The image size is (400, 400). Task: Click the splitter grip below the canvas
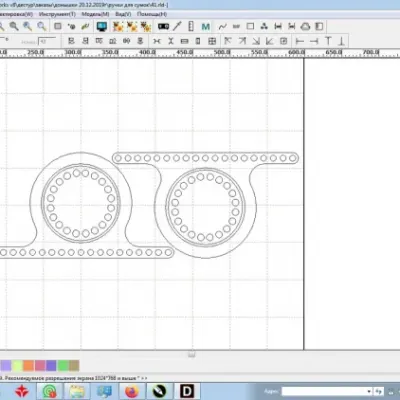(191, 354)
